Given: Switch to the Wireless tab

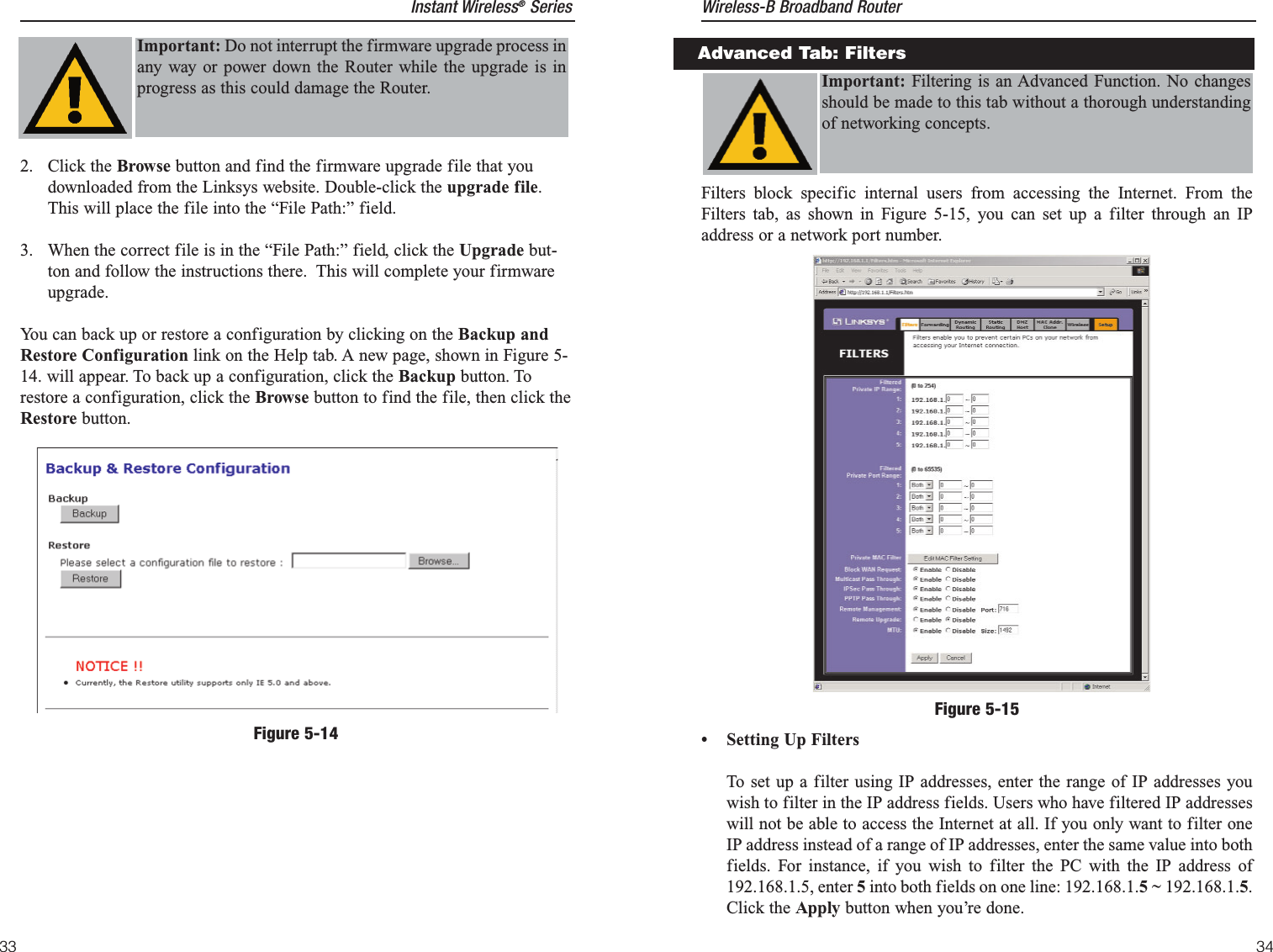Looking at the screenshot, I should point(1078,325).
